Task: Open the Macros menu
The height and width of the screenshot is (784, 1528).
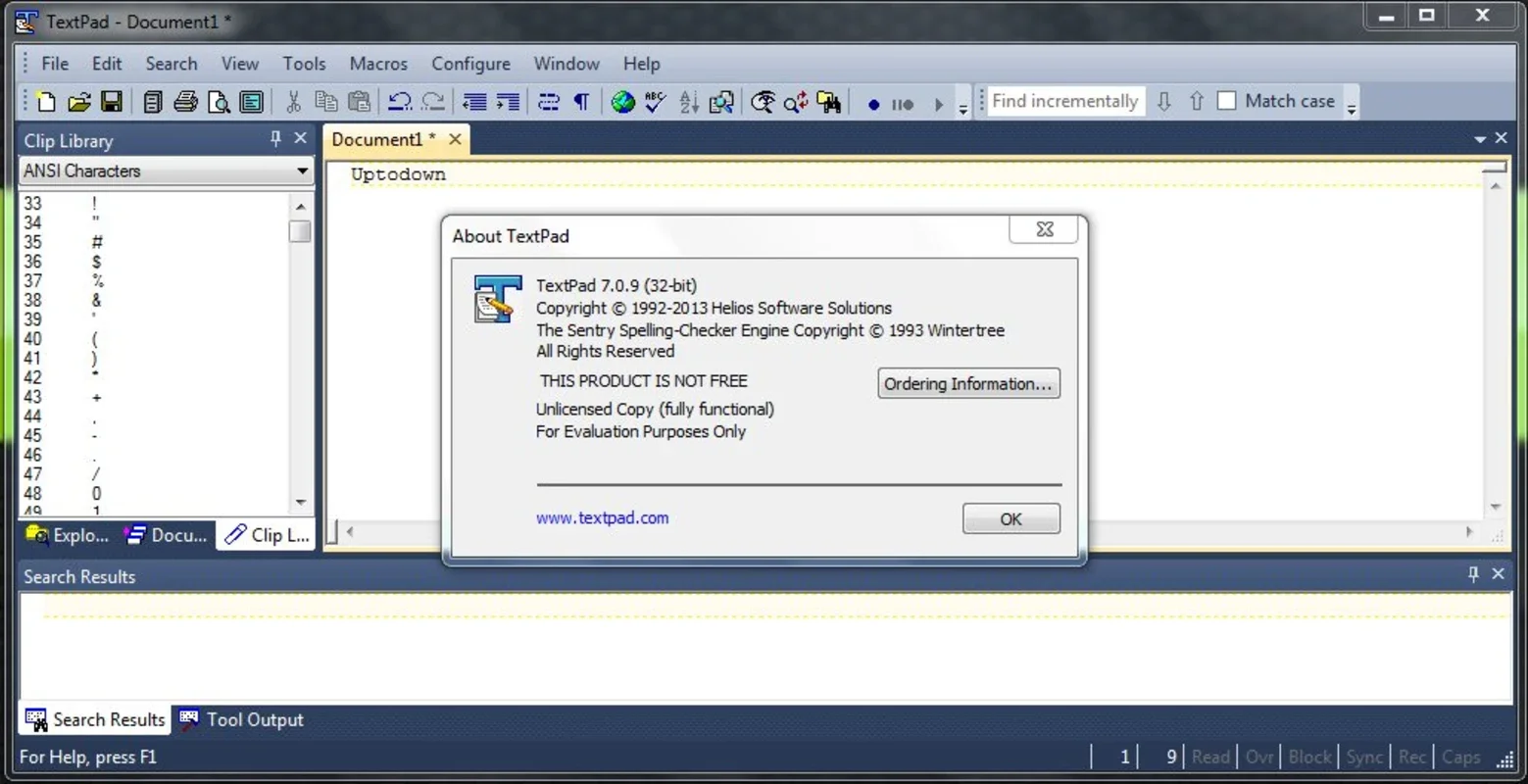Action: coord(378,64)
